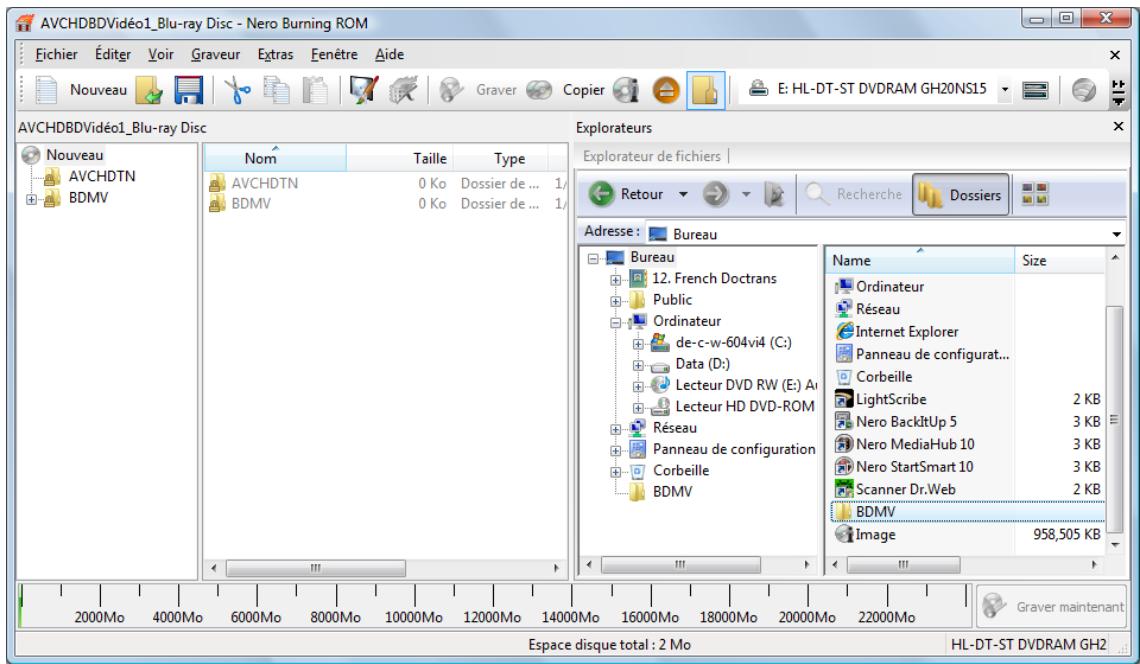Screen dimensions: 1140x664
Task: Click the up one level folder icon
Action: [x=775, y=194]
